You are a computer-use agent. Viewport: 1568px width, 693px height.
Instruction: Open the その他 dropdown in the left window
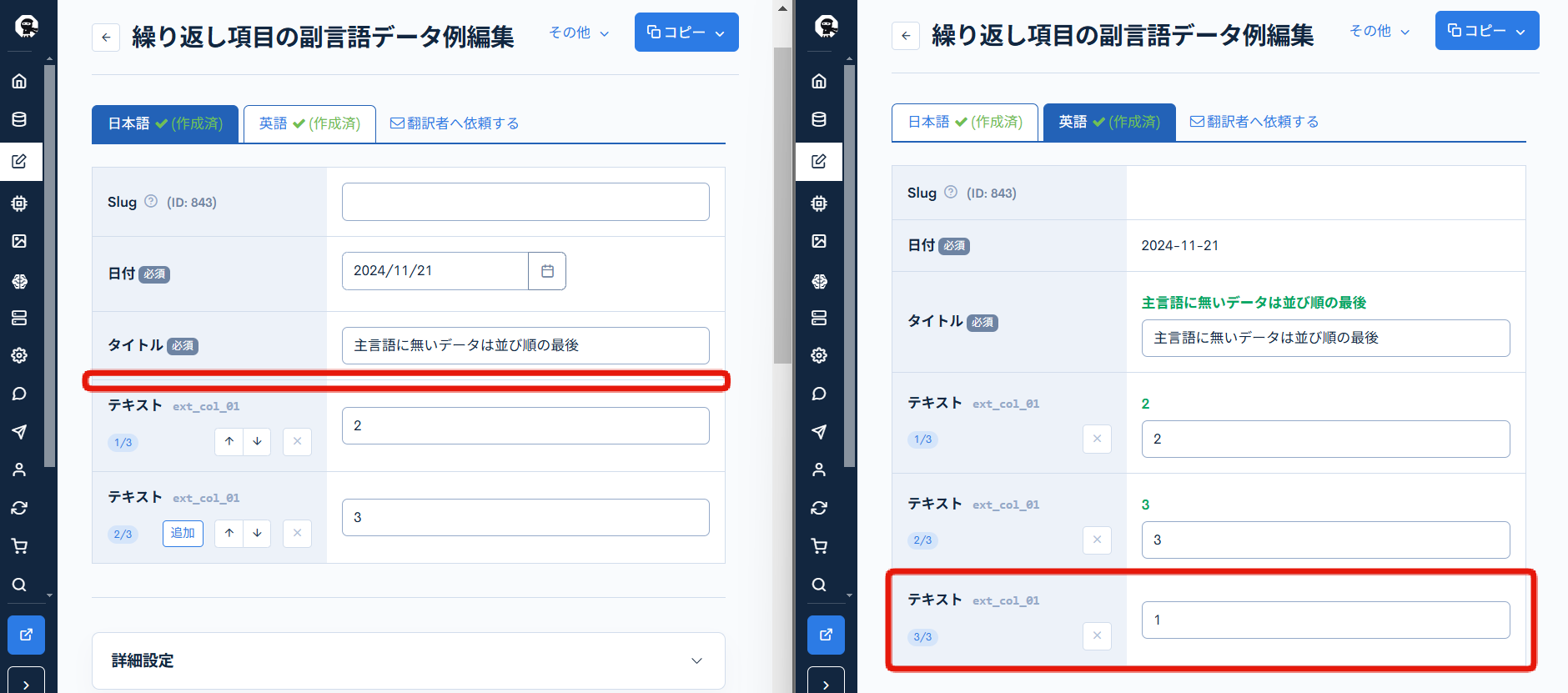click(579, 33)
